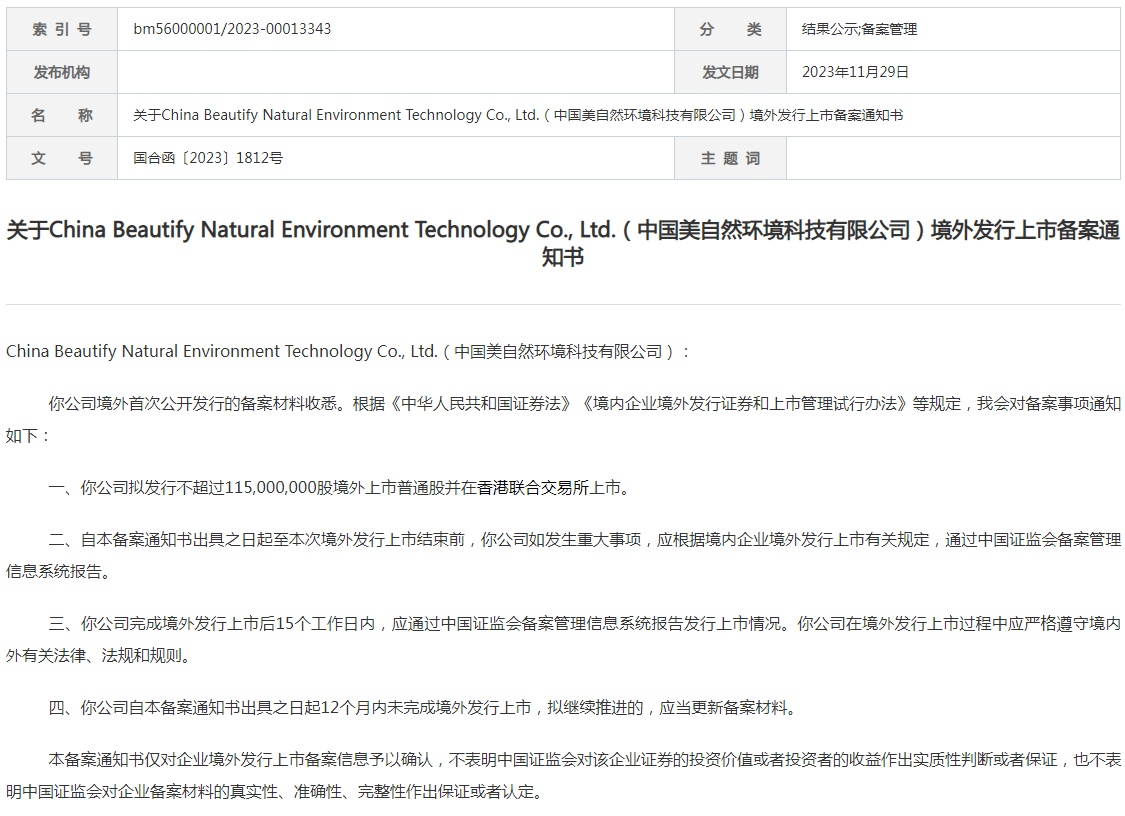Viewport: 1125px width, 816px height.
Task: Click the 索引号 label cell
Action: tap(62, 29)
